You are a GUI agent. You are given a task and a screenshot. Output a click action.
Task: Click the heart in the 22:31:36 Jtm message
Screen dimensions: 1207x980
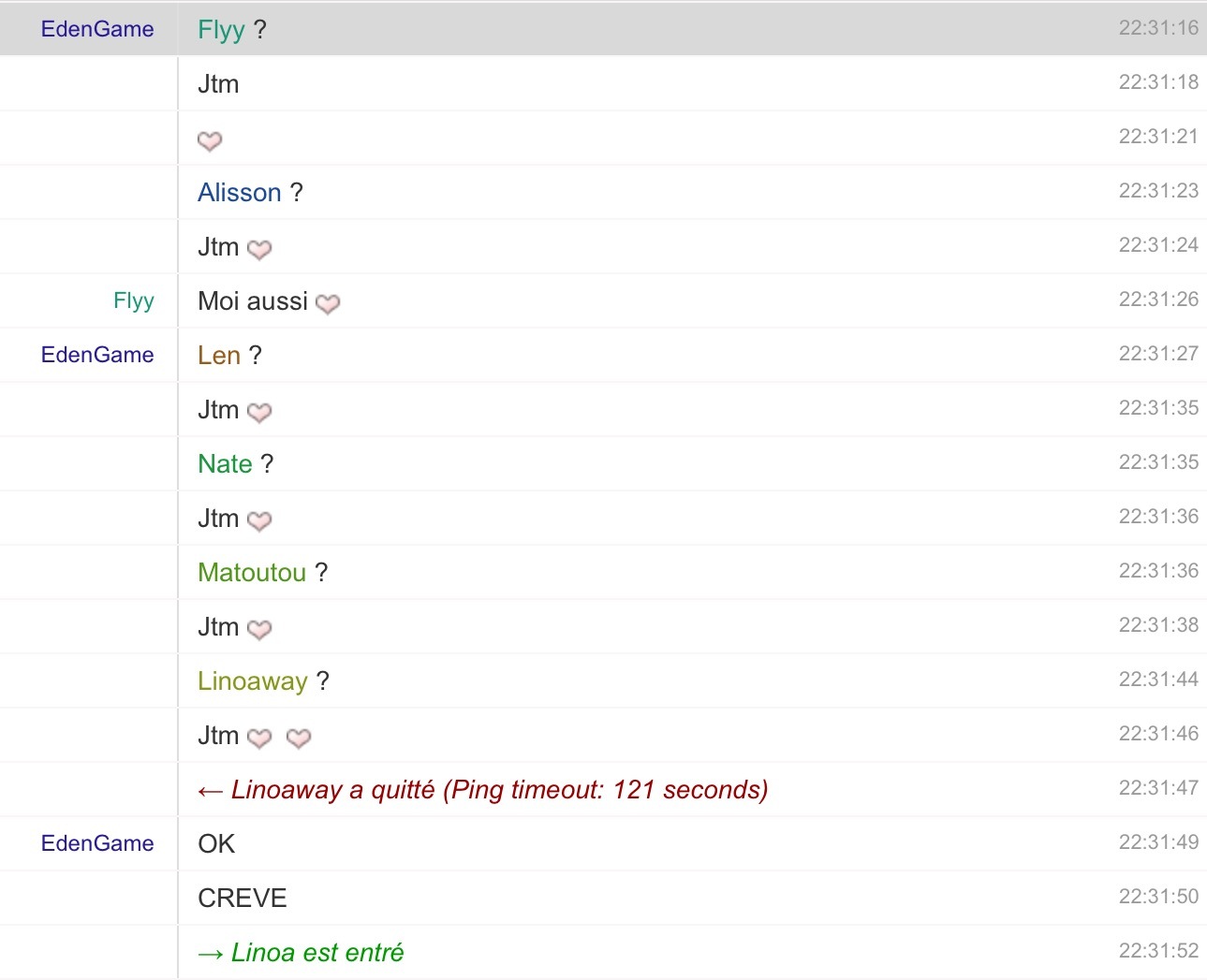(259, 520)
